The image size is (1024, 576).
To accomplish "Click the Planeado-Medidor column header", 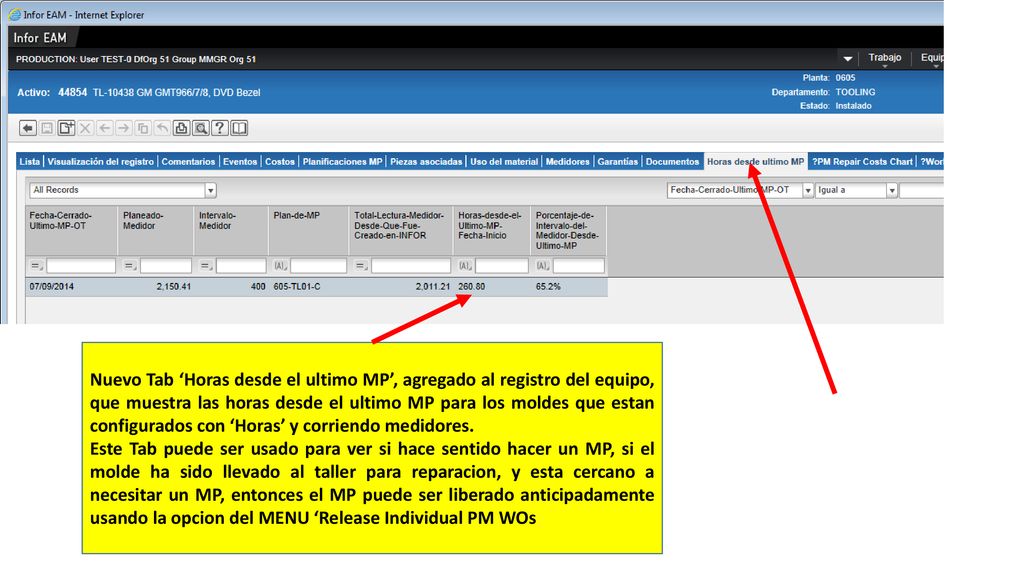I will tap(155, 230).
